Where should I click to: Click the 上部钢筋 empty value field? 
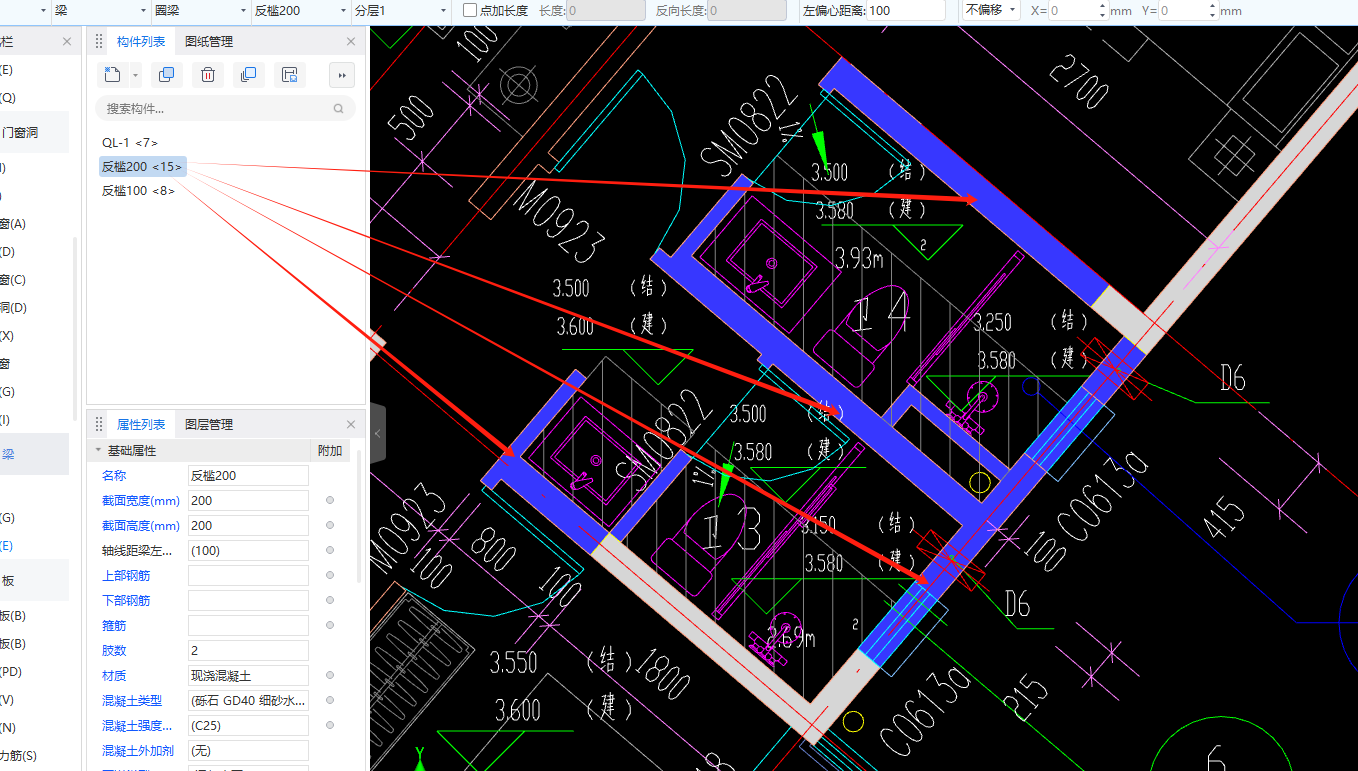(248, 576)
